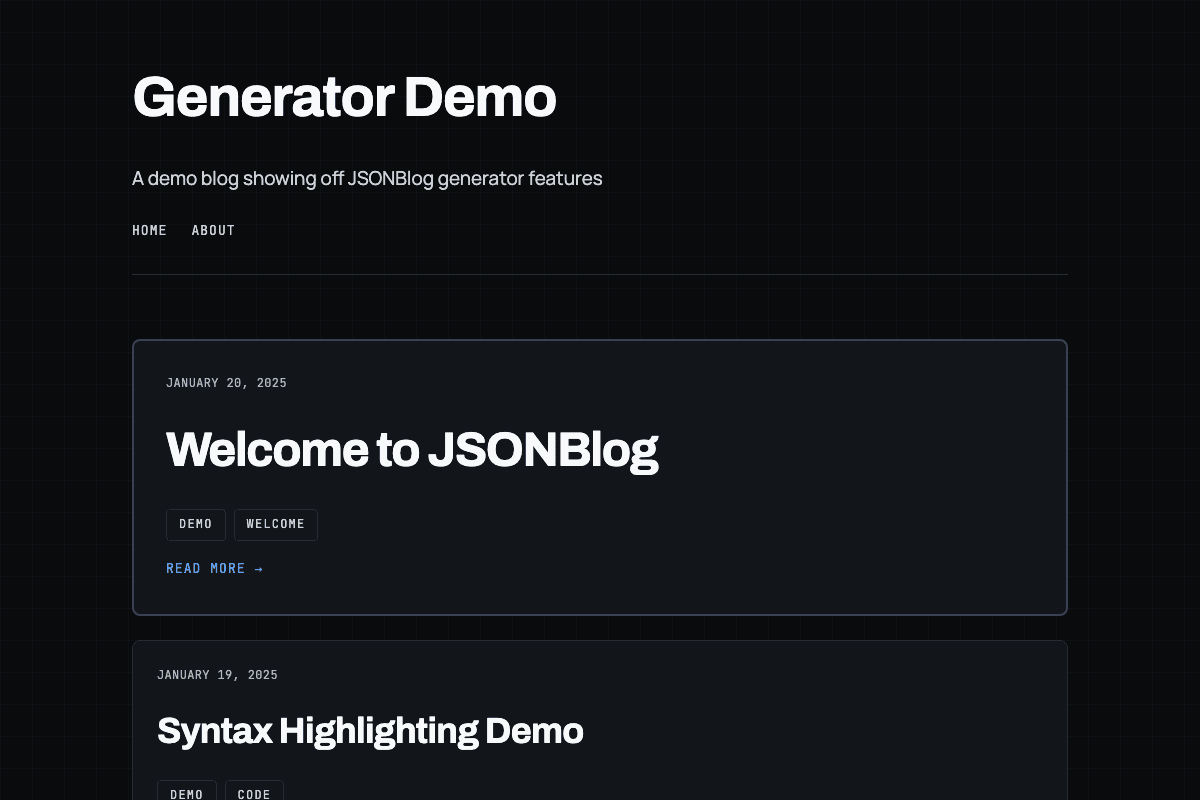The image size is (1200, 800).
Task: Open the Syntax Highlighting Demo post
Action: (x=370, y=731)
